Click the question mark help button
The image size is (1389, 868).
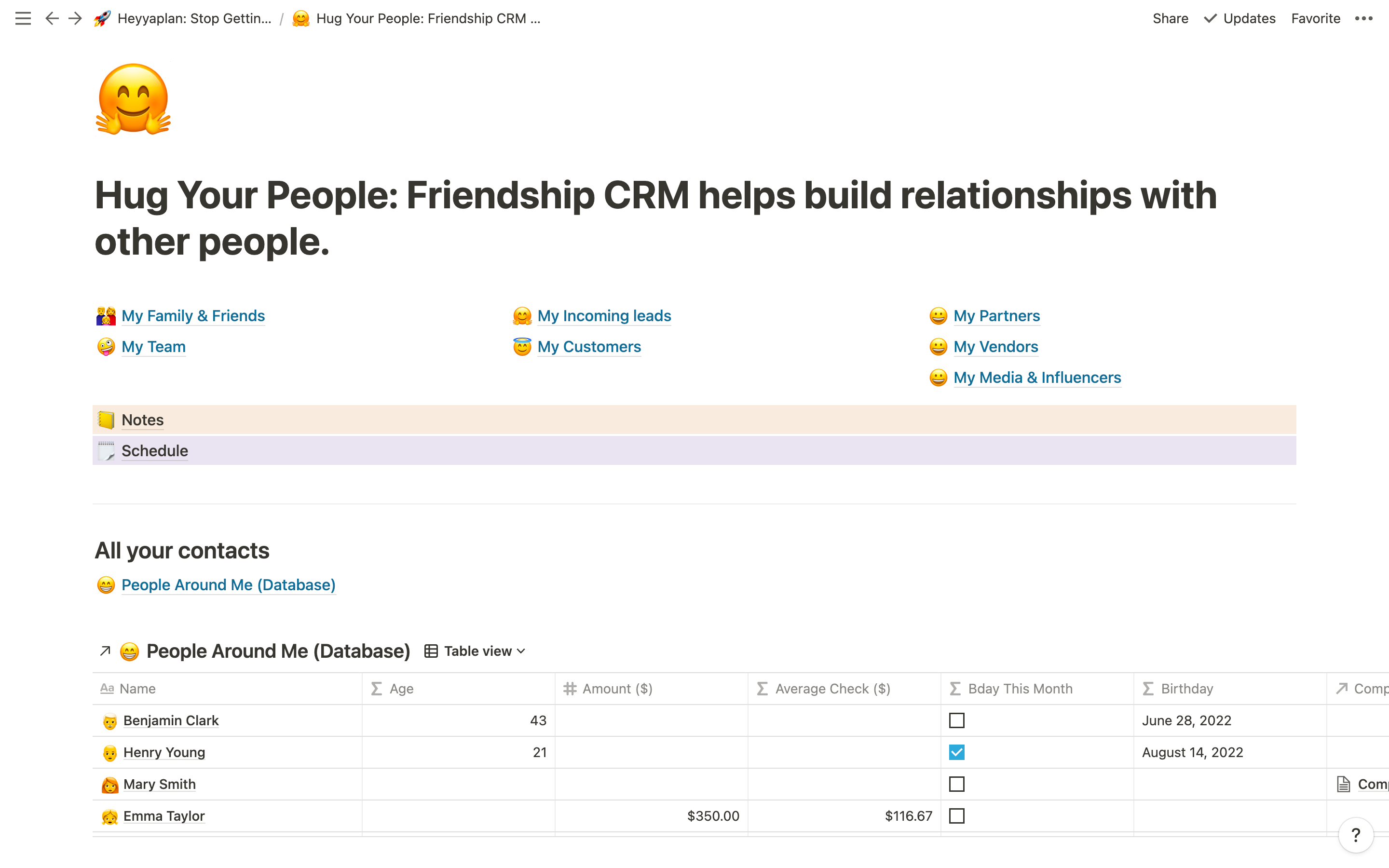click(x=1355, y=835)
